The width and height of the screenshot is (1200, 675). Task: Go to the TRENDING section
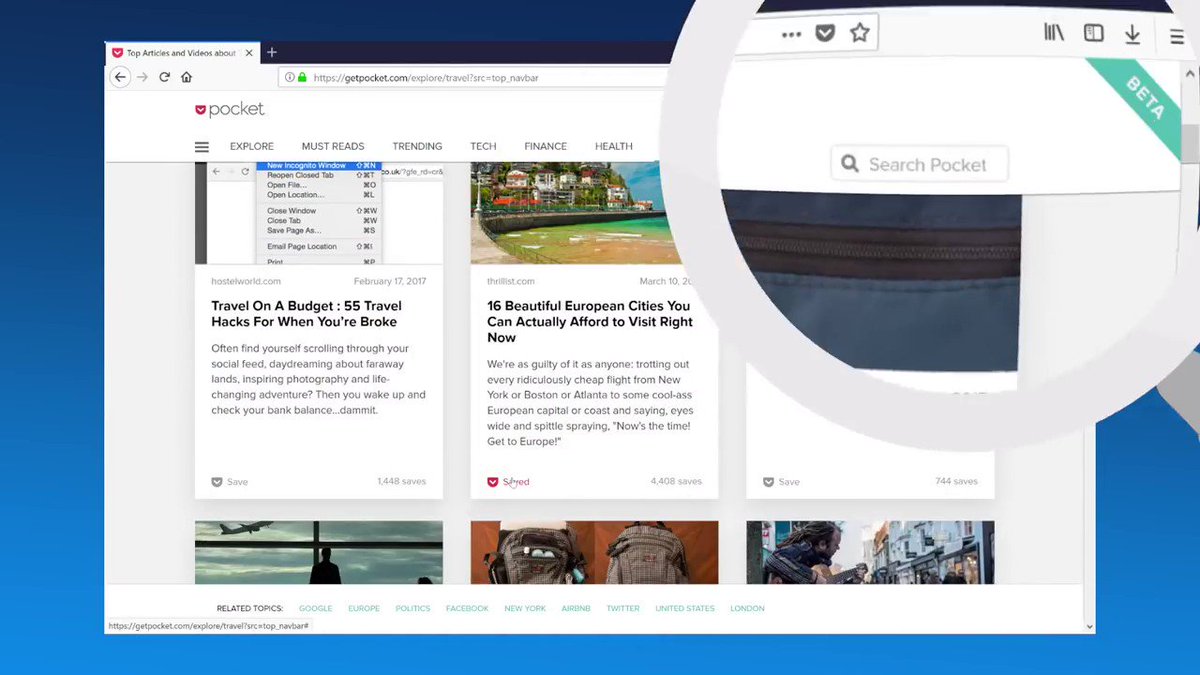pos(417,147)
